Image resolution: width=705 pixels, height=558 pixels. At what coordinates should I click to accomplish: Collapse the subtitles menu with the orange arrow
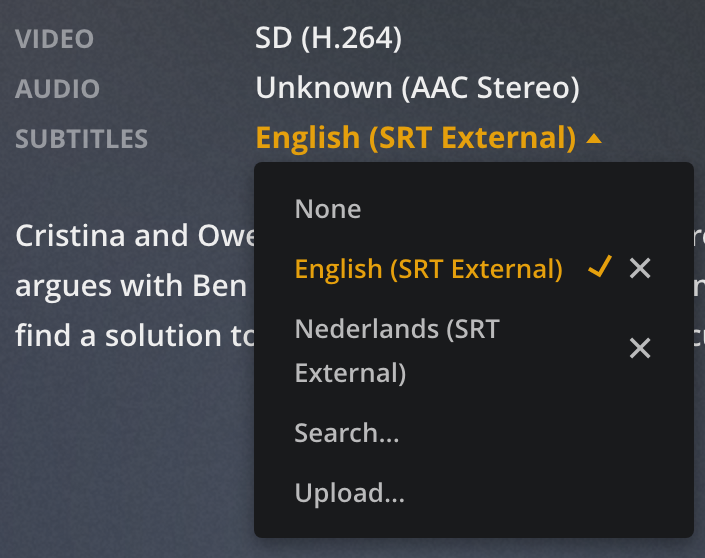594,139
